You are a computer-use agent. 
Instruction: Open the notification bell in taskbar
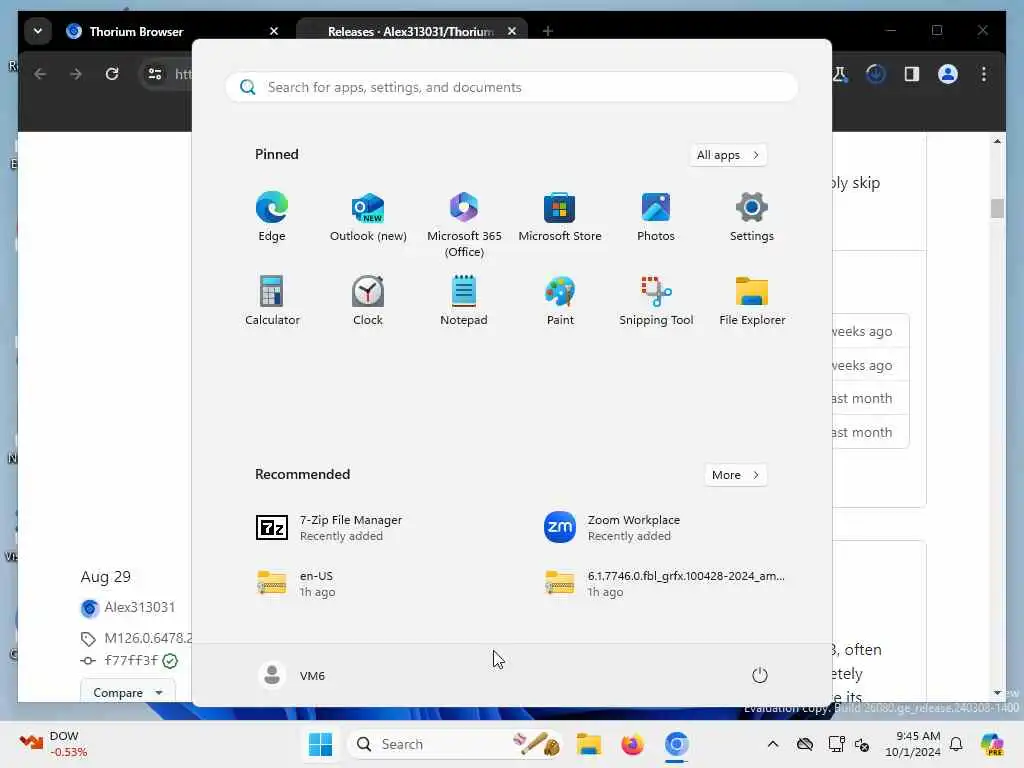(x=956, y=744)
